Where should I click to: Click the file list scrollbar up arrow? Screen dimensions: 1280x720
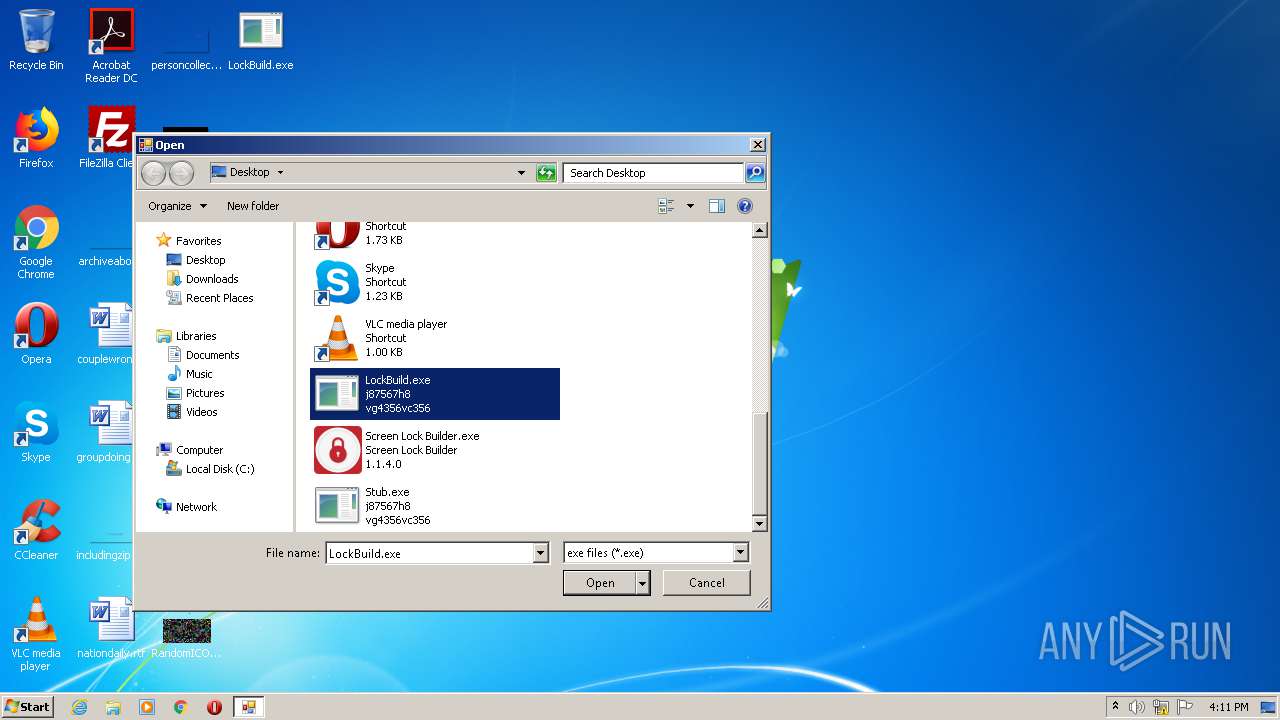[x=759, y=230]
